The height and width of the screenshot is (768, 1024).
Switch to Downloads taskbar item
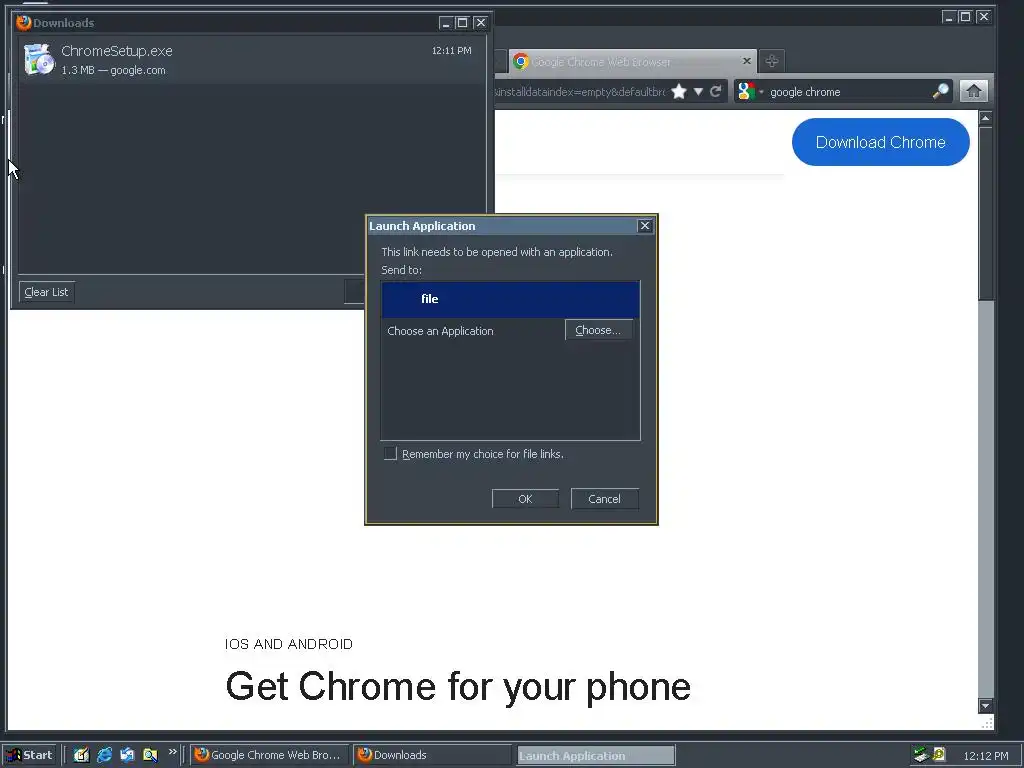pyautogui.click(x=433, y=755)
